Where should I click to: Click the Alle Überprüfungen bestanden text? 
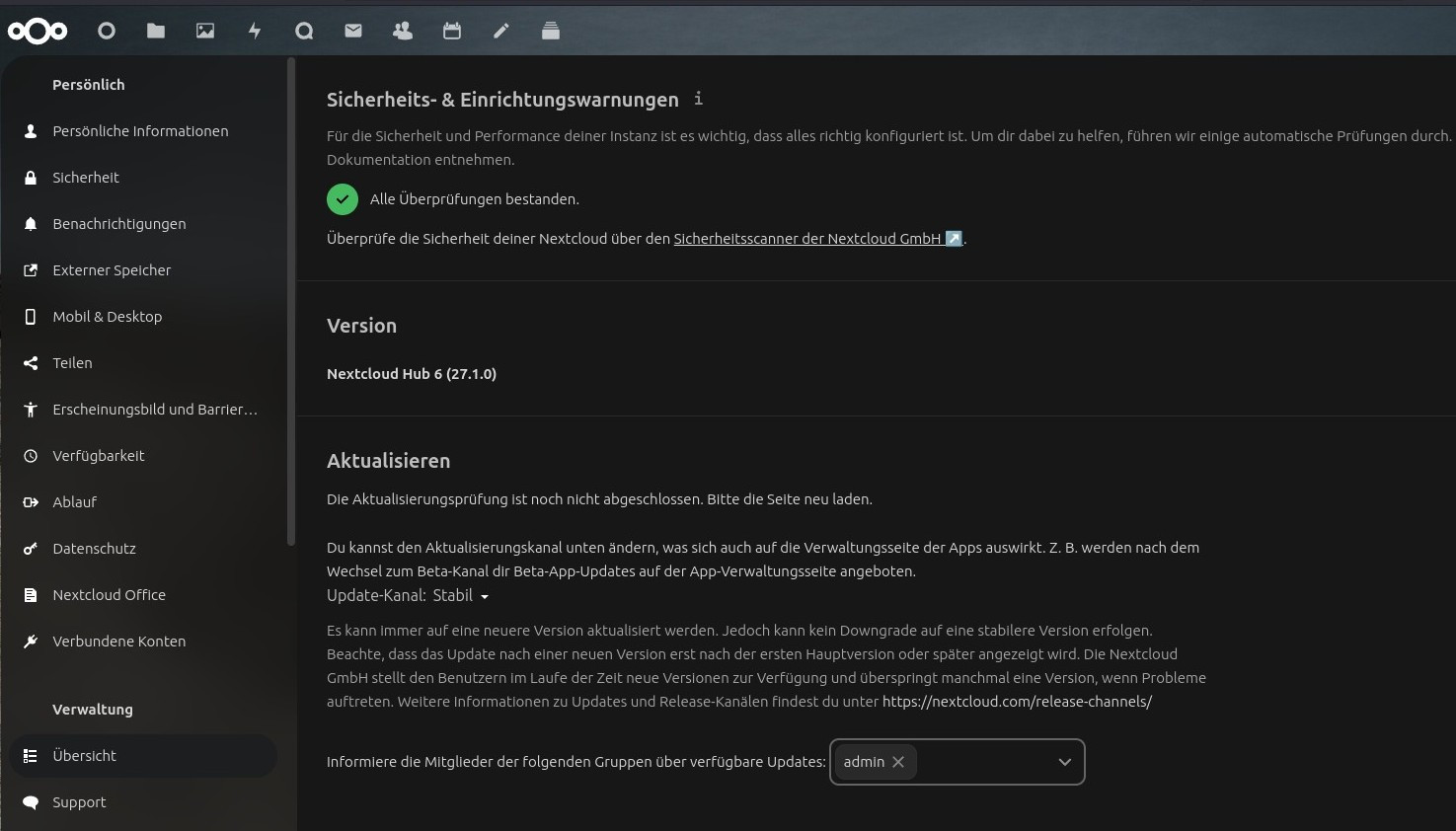point(475,199)
